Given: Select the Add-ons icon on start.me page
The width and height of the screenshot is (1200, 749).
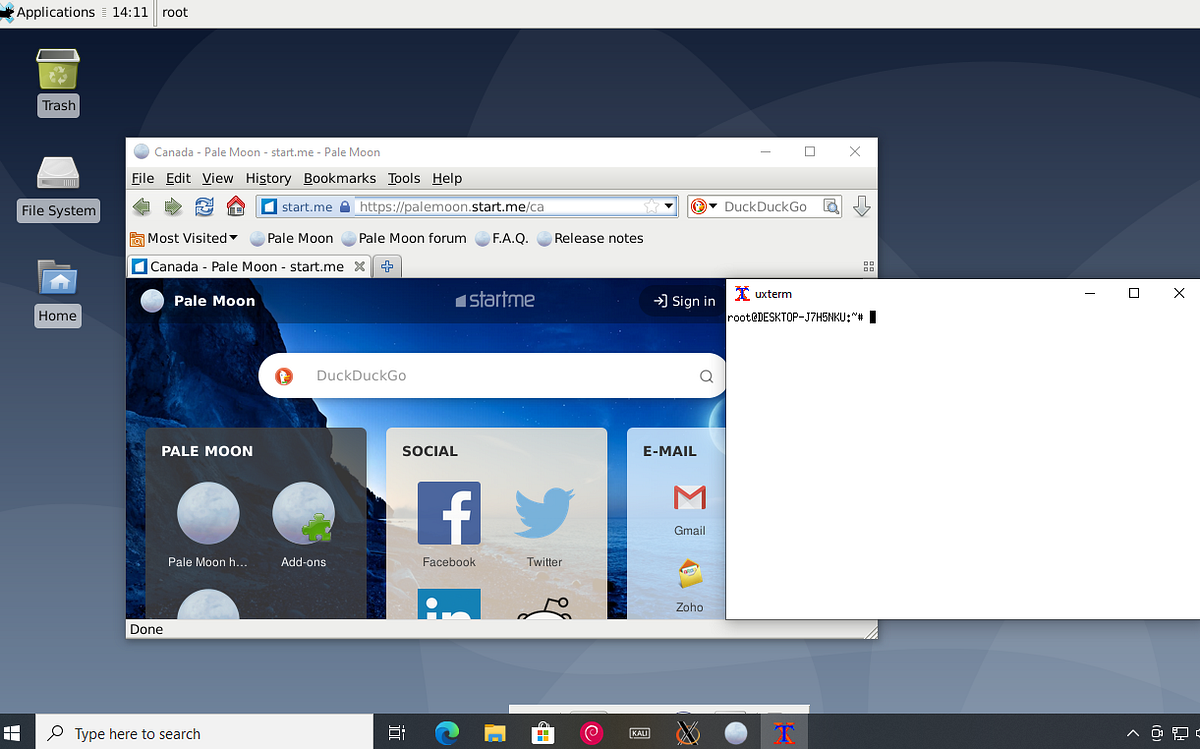Looking at the screenshot, I should [303, 511].
